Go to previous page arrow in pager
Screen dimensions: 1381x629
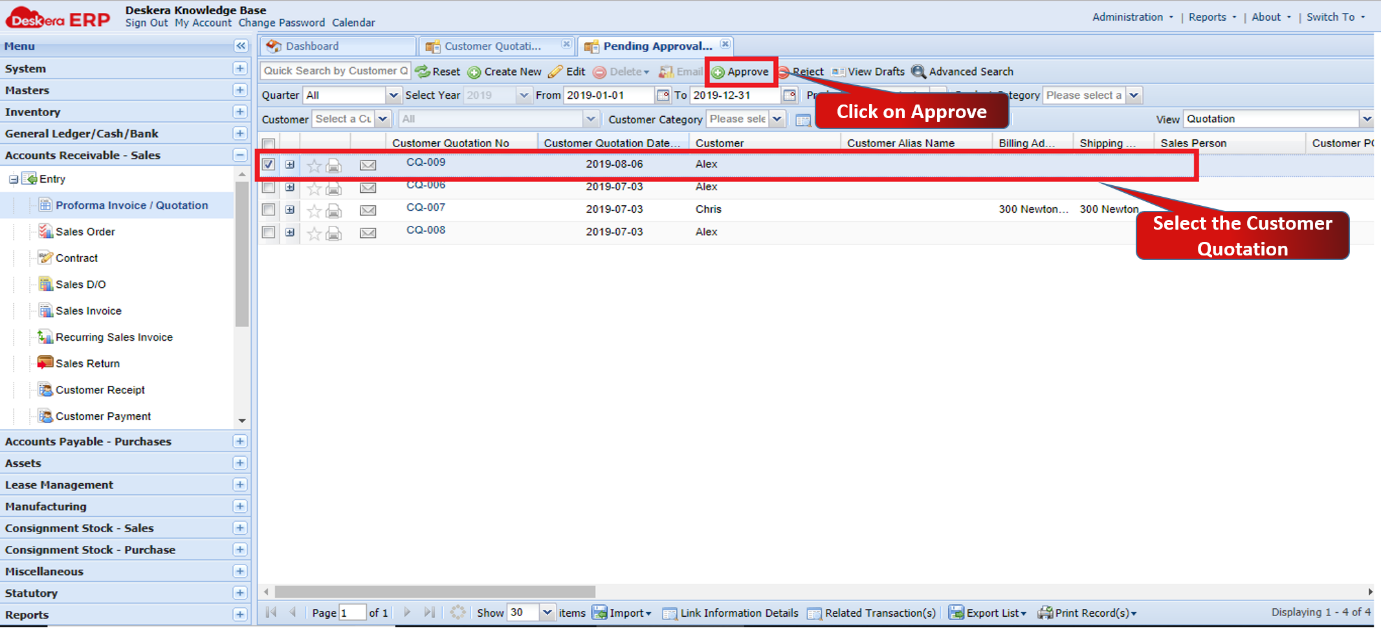pos(293,612)
